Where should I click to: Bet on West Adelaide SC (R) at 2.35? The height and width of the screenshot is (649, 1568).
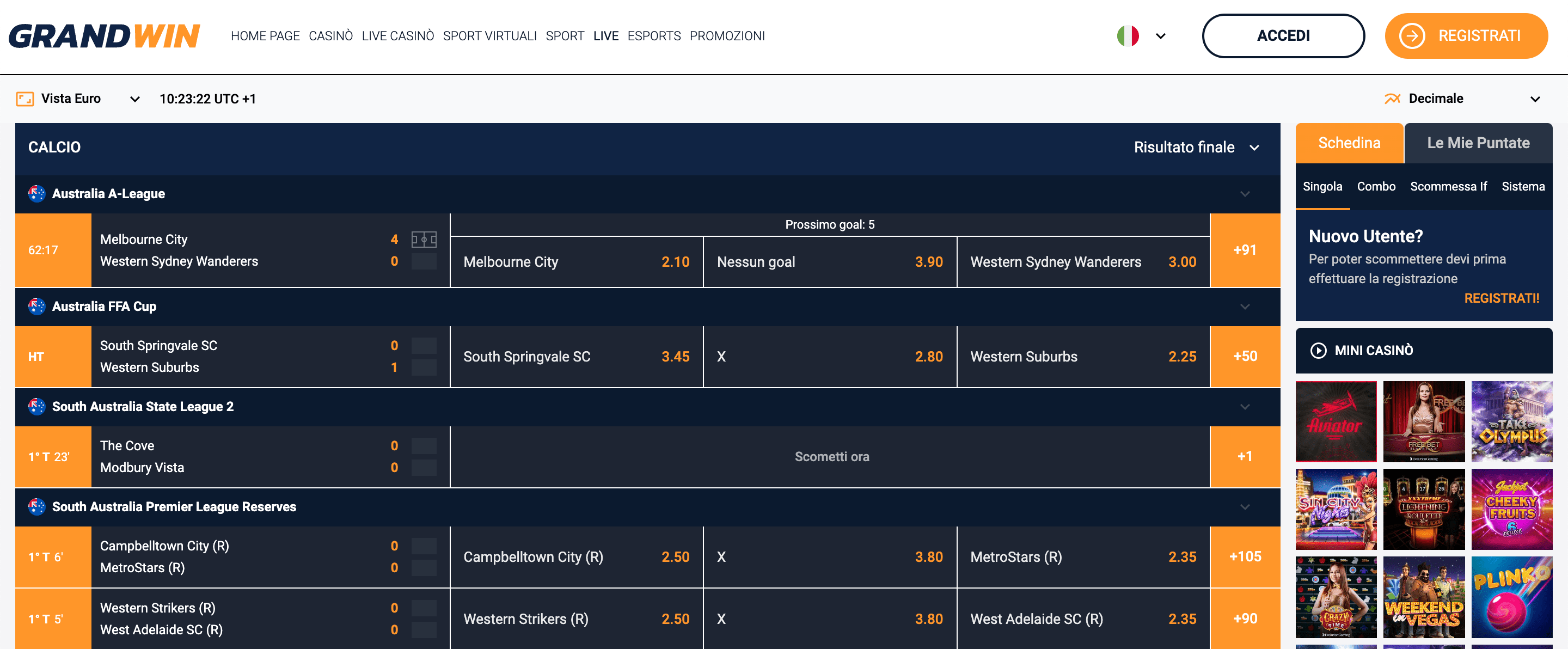(1083, 619)
